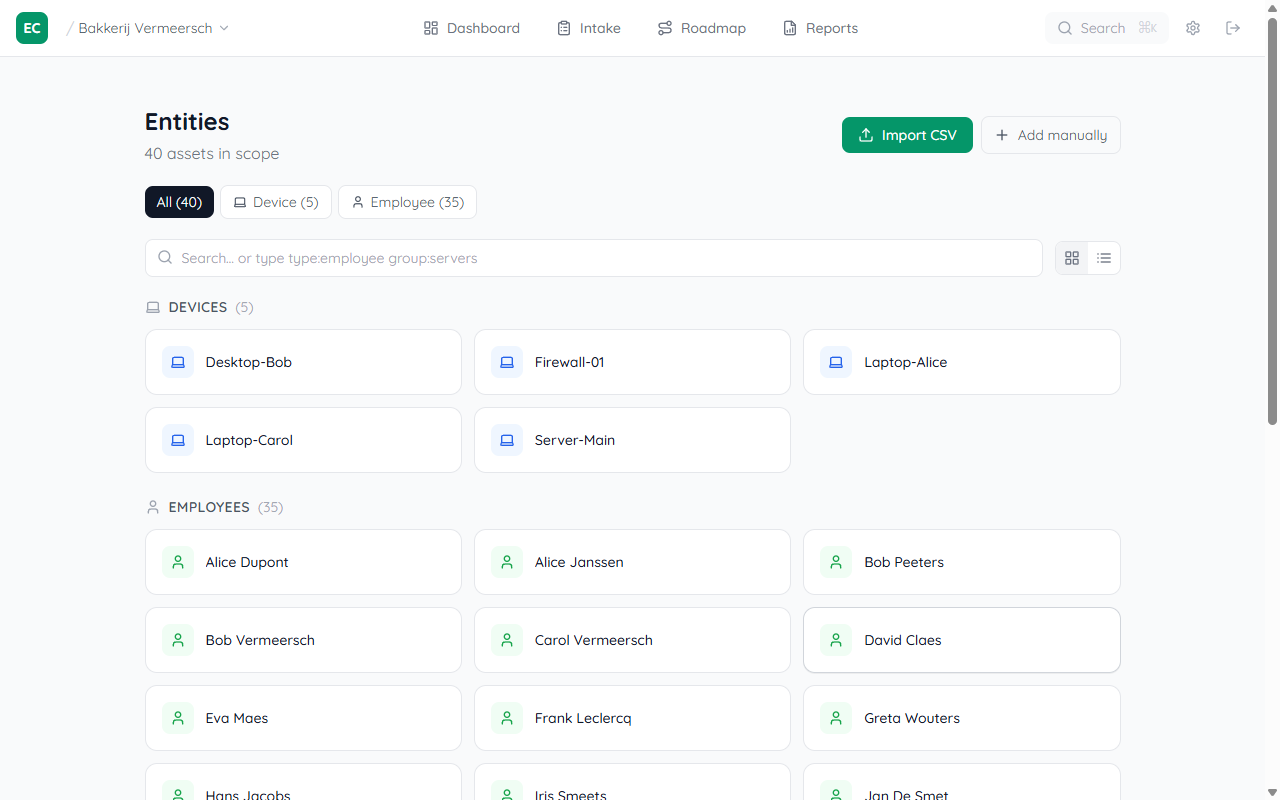Click the Greta Wouters employee icon
The height and width of the screenshot is (800, 1280).
point(836,718)
